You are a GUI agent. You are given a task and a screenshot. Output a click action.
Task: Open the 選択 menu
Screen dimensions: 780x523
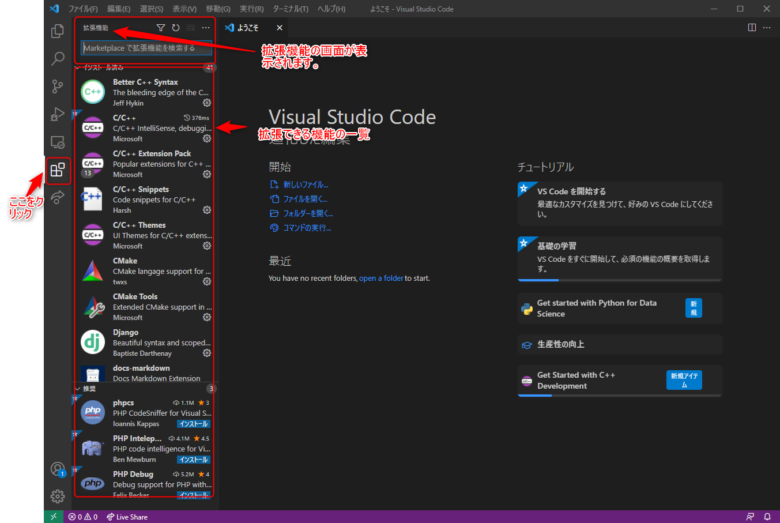tap(151, 9)
